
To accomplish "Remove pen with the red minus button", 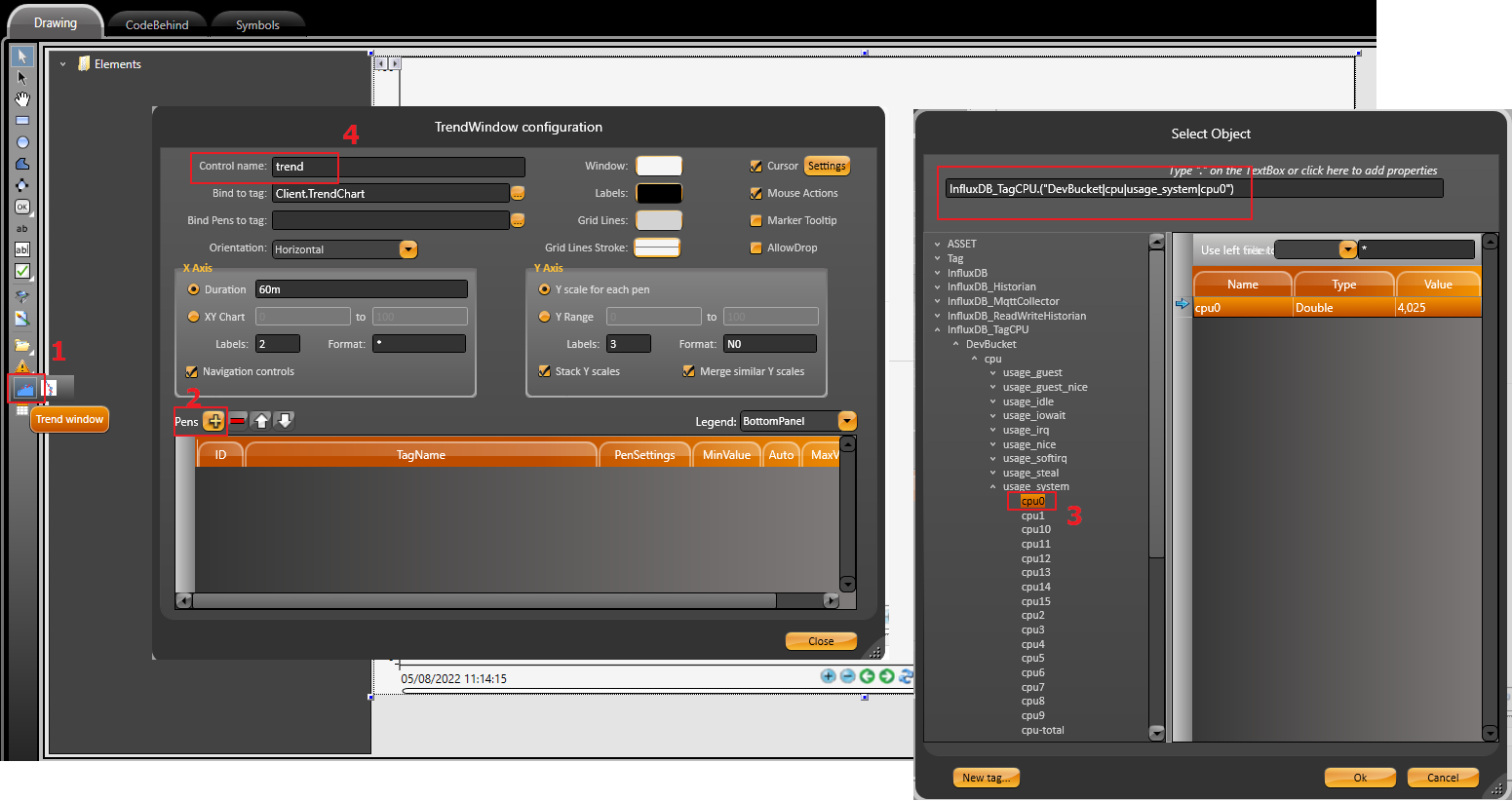I will point(238,421).
